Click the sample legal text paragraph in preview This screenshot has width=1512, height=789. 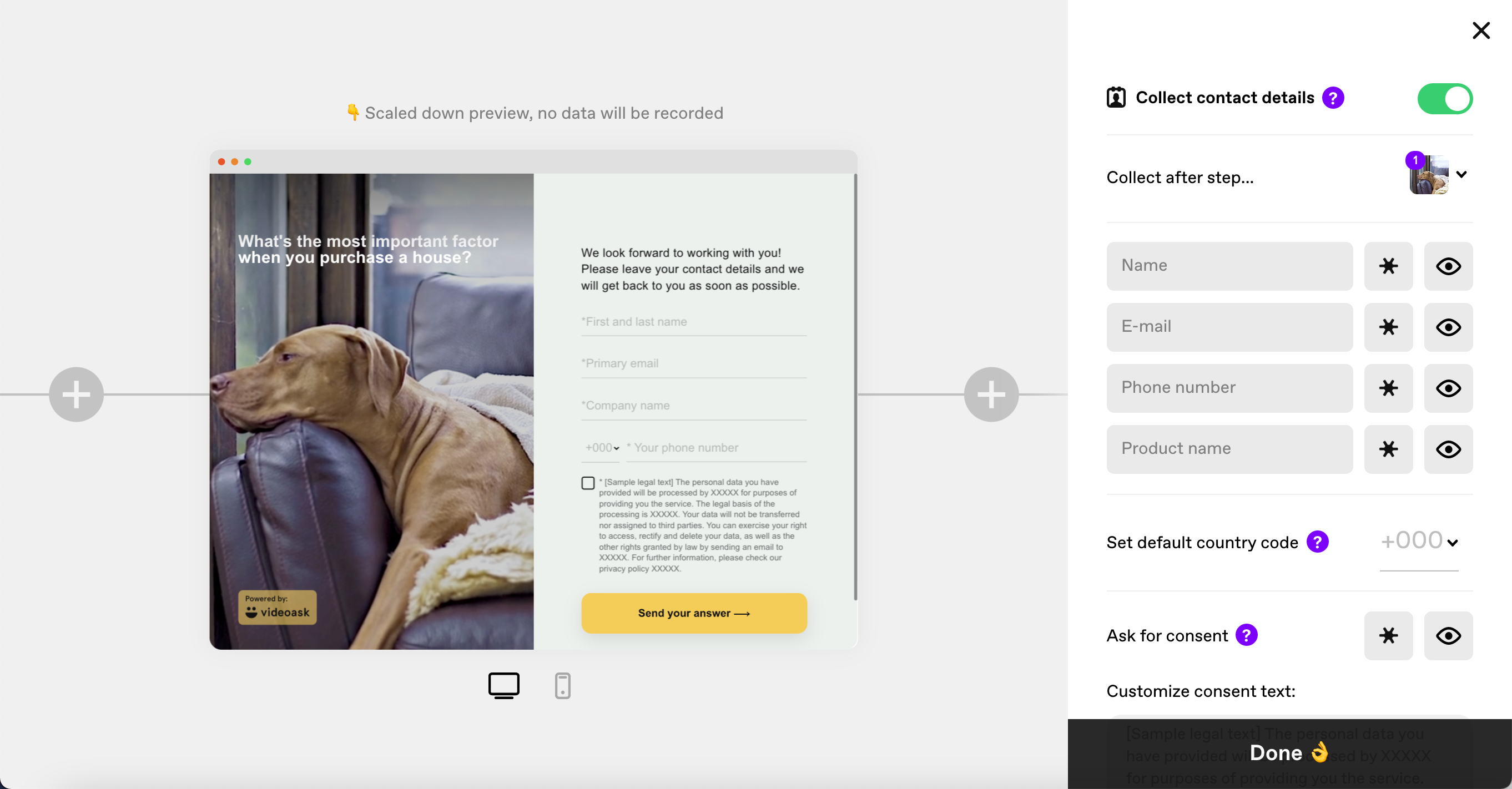[703, 525]
